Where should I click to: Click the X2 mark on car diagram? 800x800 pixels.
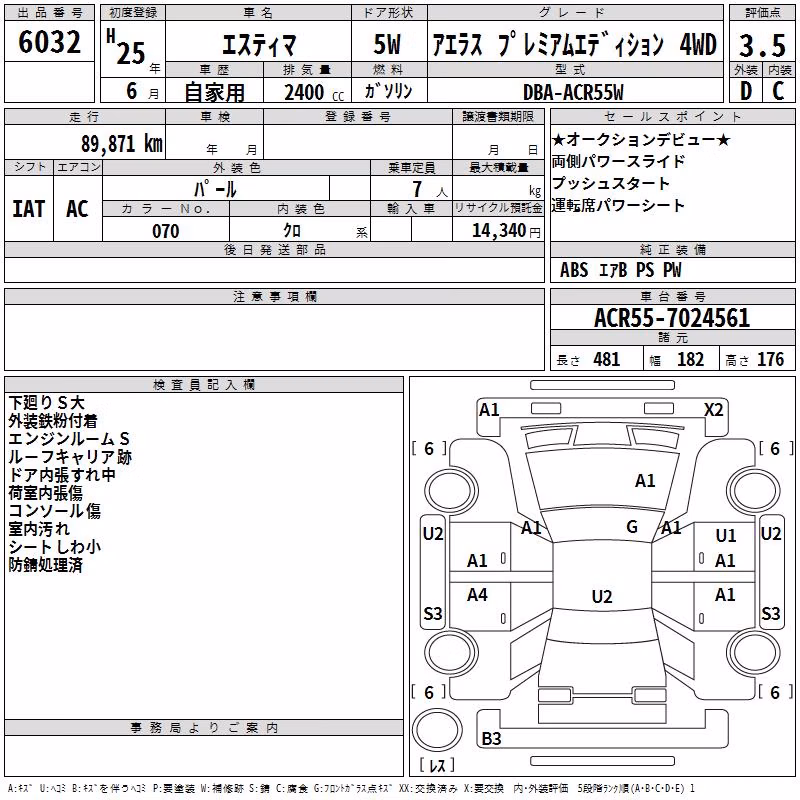(x=713, y=410)
